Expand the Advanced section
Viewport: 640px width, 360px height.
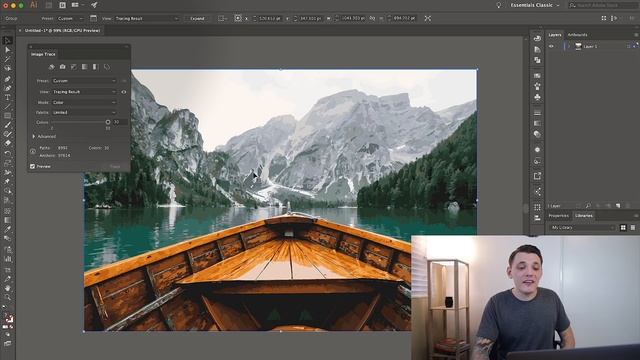[34, 137]
